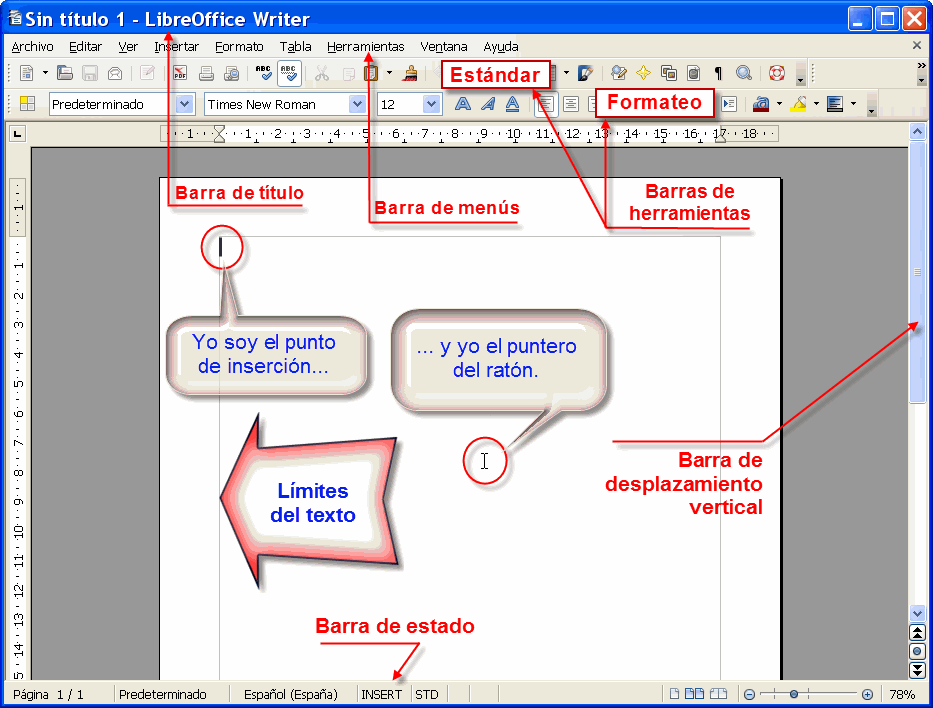This screenshot has width=933, height=708.
Task: Click the Format Paintbrush icon
Action: 410,73
